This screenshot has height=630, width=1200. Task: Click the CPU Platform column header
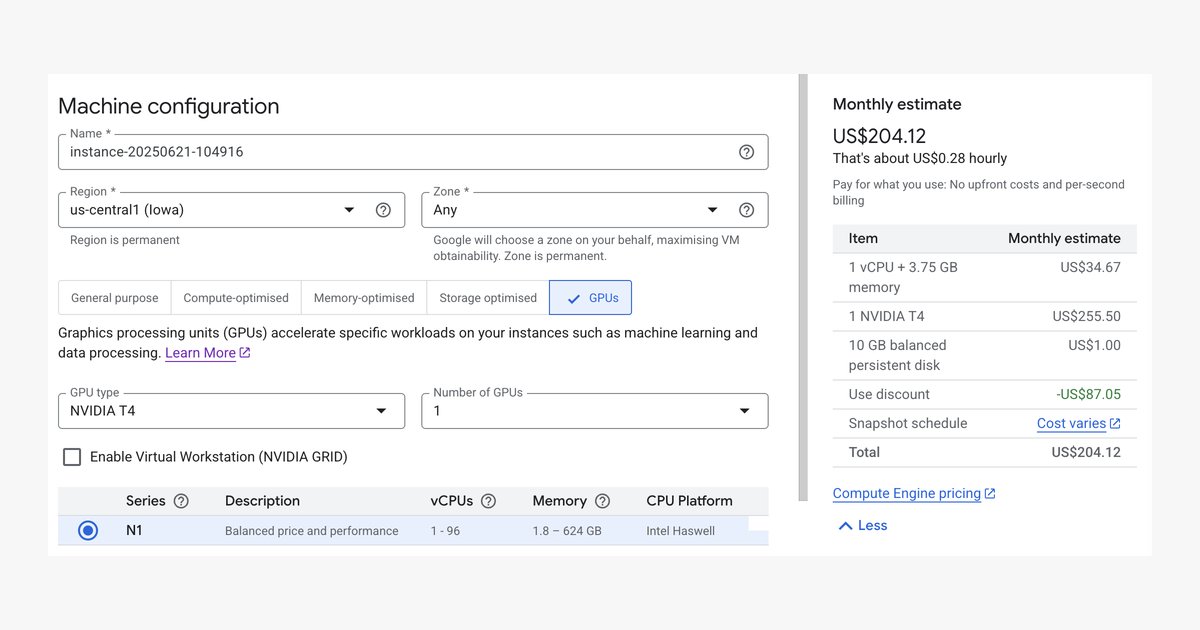[689, 501]
